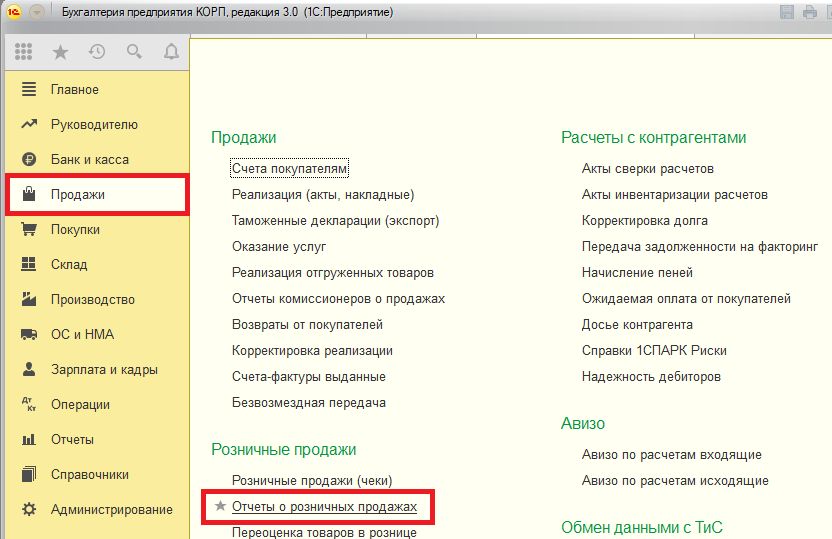Image resolution: width=832 pixels, height=539 pixels.
Task: Open the notifications bell icon
Action: (171, 51)
